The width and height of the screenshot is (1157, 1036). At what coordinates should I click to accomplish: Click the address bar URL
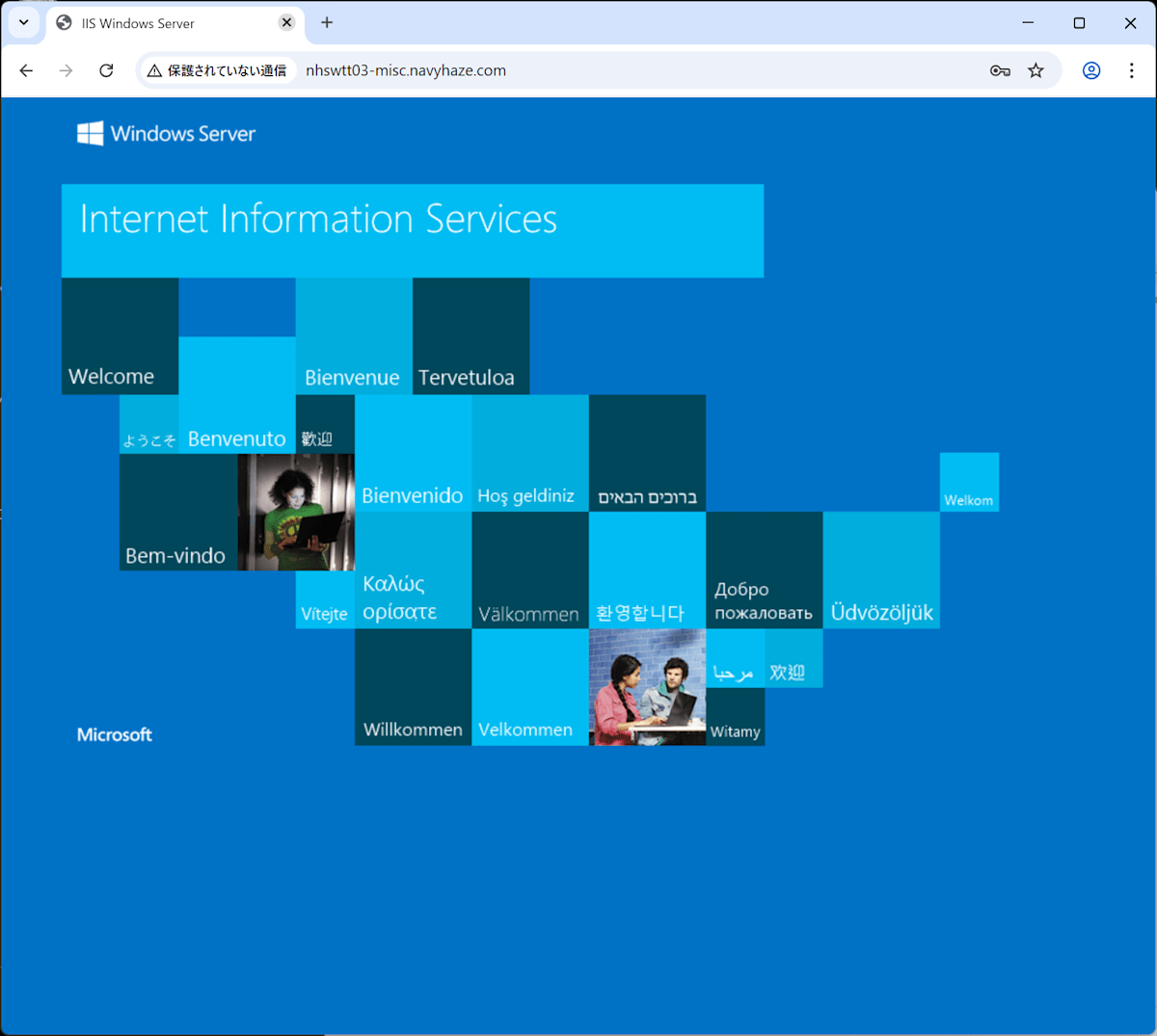tap(406, 70)
